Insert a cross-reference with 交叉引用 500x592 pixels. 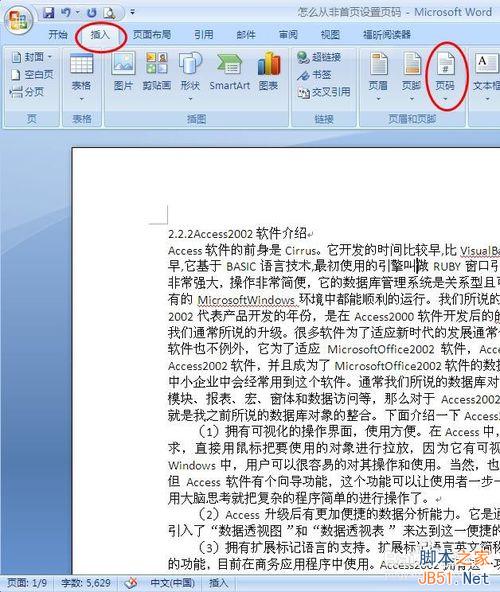[x=324, y=92]
